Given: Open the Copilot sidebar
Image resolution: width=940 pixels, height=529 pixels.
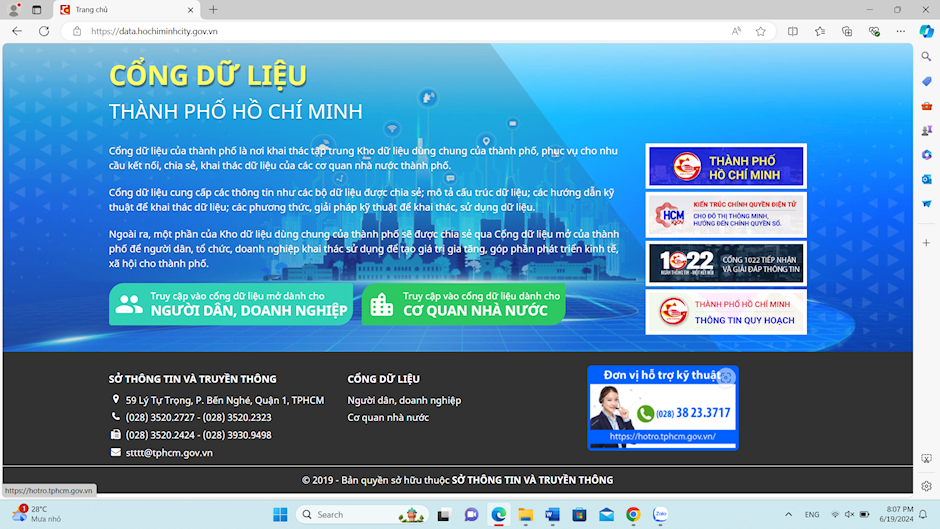Looking at the screenshot, I should tap(926, 31).
